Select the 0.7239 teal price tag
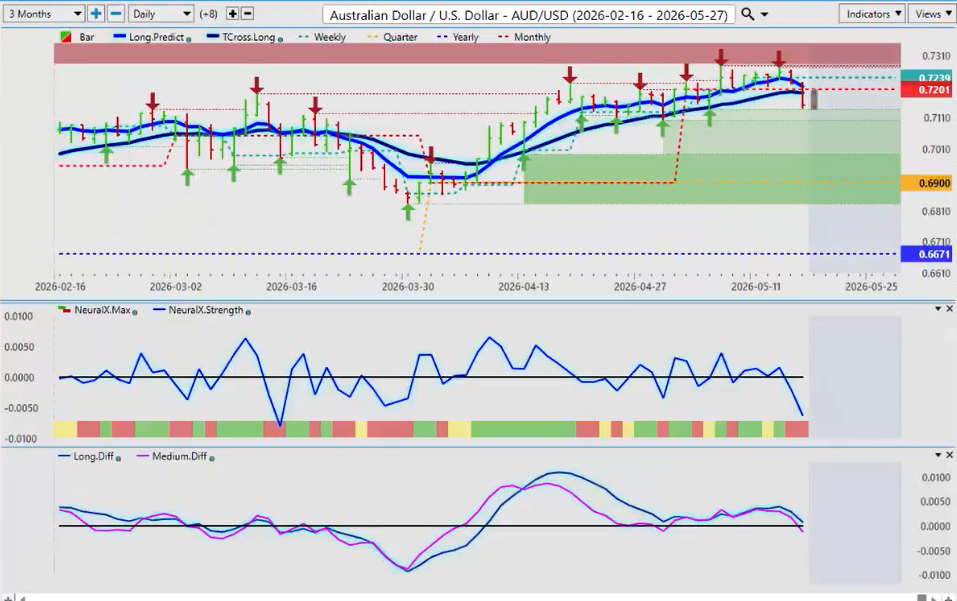Image resolution: width=957 pixels, height=601 pixels. (926, 77)
